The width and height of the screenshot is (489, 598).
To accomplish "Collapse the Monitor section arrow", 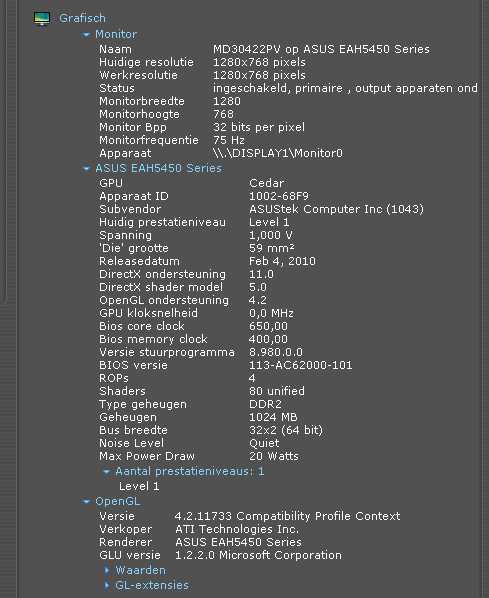I will coord(86,35).
